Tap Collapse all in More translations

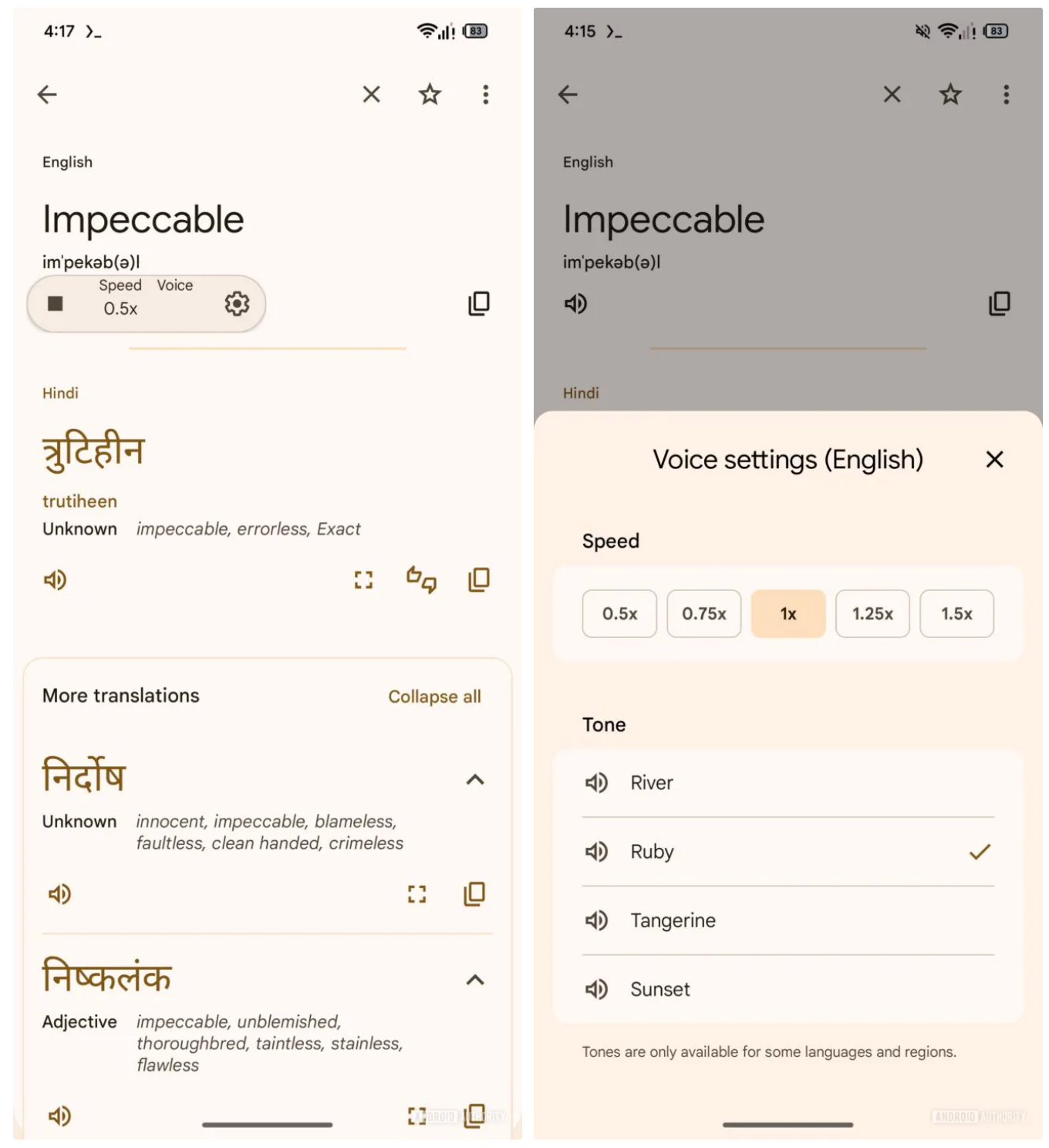click(434, 697)
